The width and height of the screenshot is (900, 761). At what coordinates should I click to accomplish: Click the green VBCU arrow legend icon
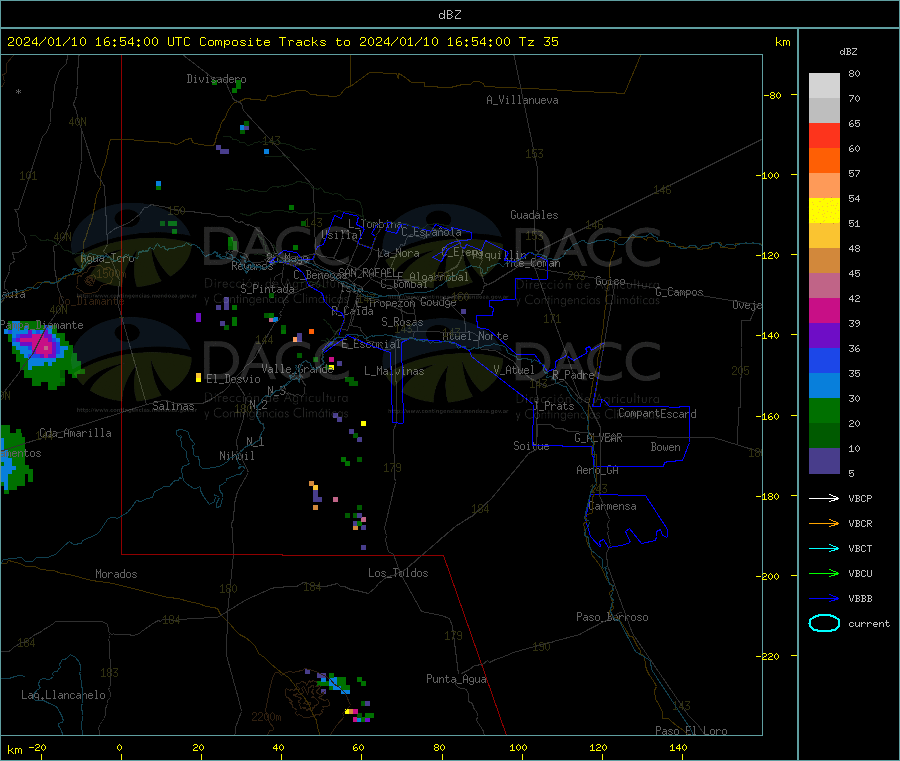pyautogui.click(x=824, y=573)
